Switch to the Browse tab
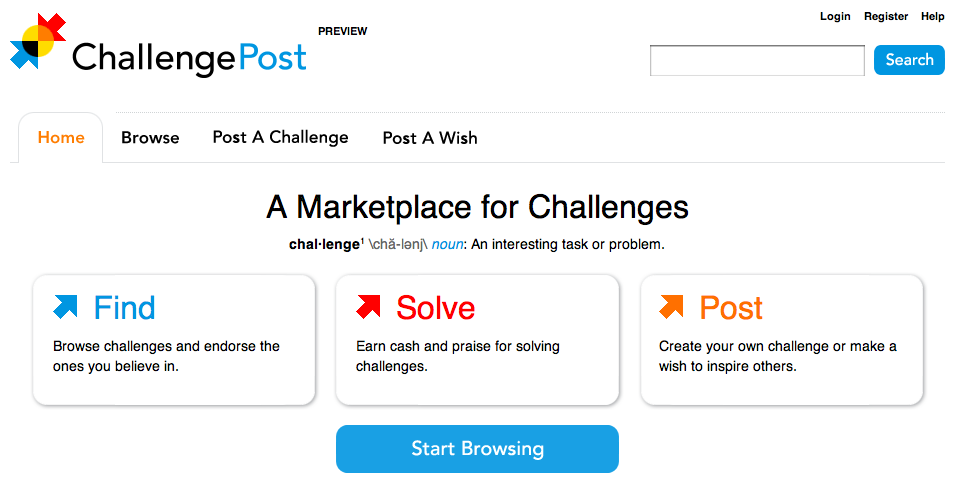Image resolution: width=959 pixels, height=491 pixels. click(150, 138)
